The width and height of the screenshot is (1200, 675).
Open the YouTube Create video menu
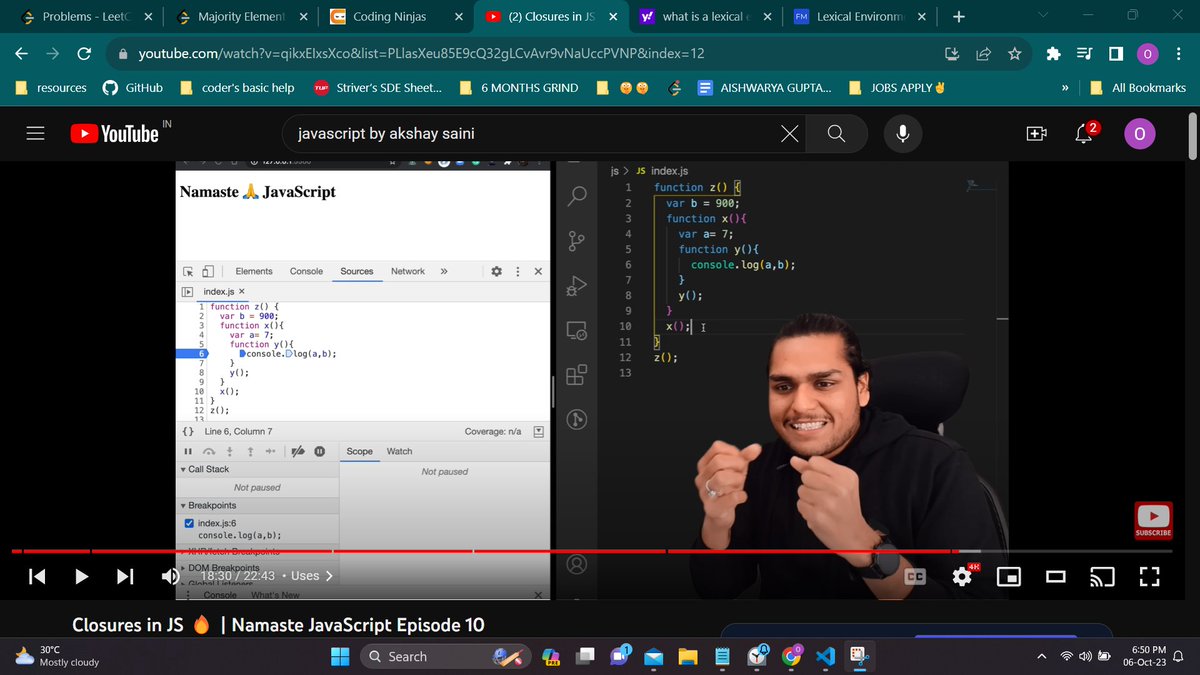pos(1036,133)
